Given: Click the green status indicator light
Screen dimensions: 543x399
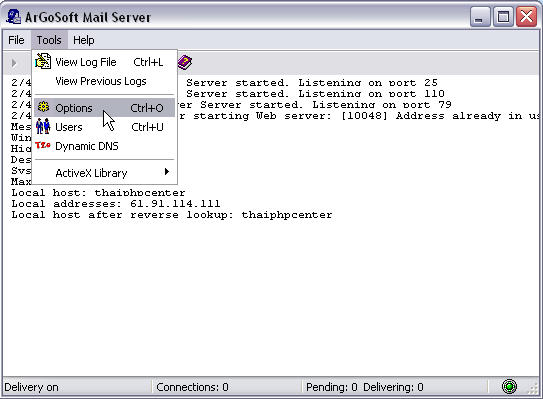Looking at the screenshot, I should [509, 387].
